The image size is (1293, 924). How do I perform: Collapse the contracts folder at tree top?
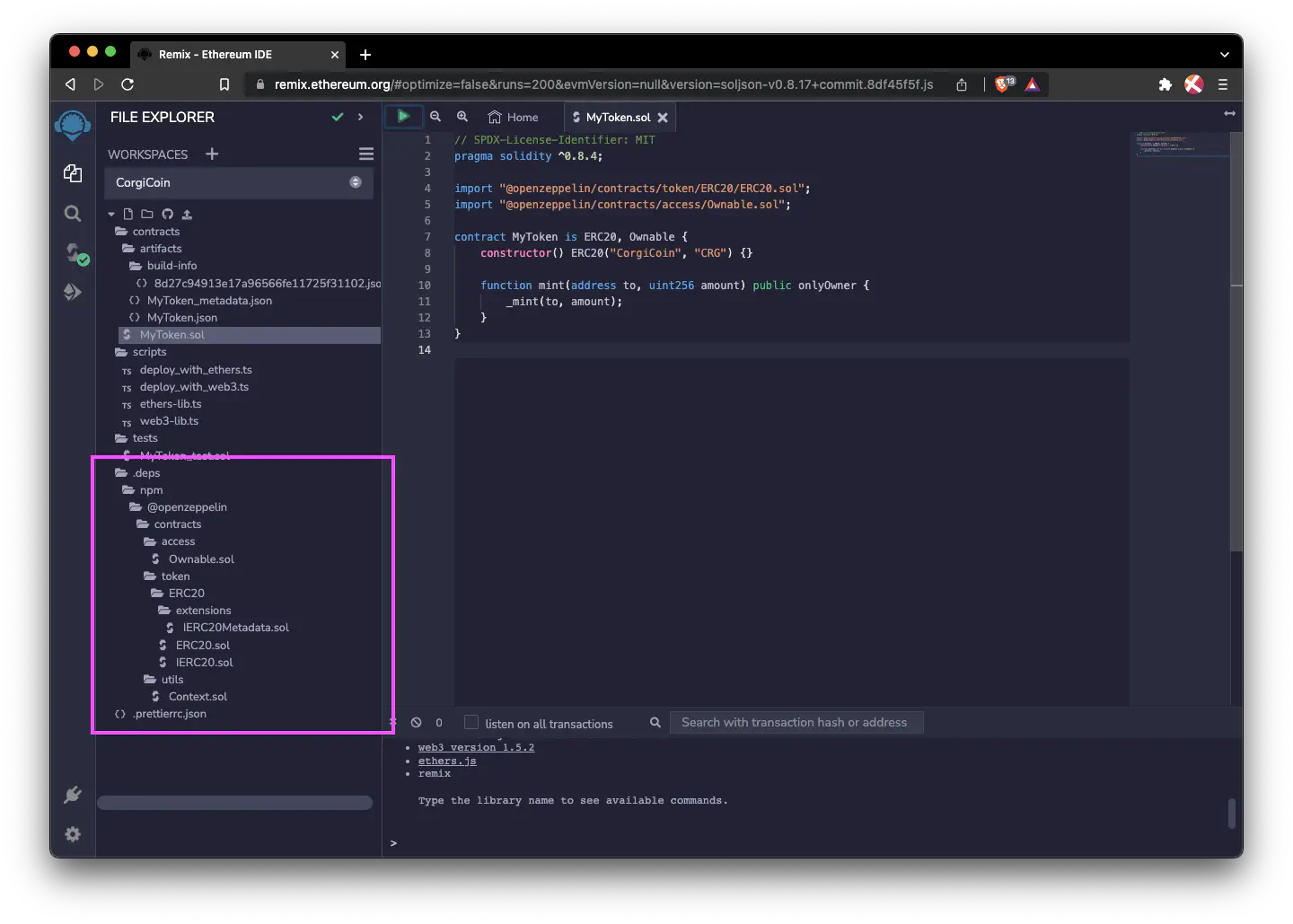point(147,232)
